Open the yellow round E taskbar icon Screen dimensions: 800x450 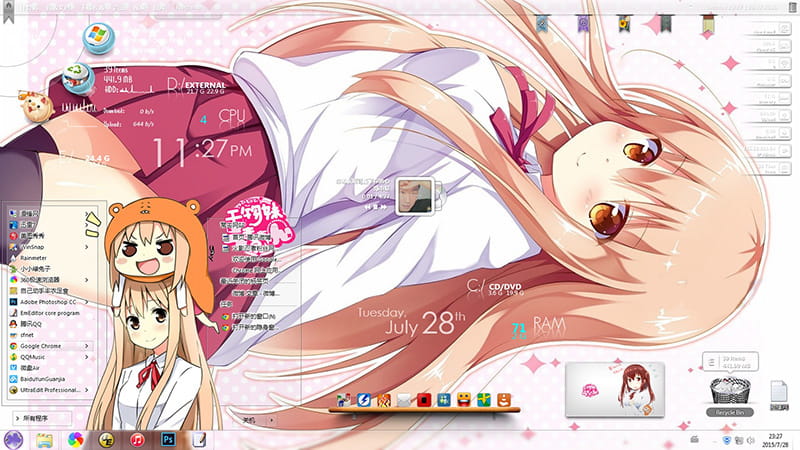106,440
